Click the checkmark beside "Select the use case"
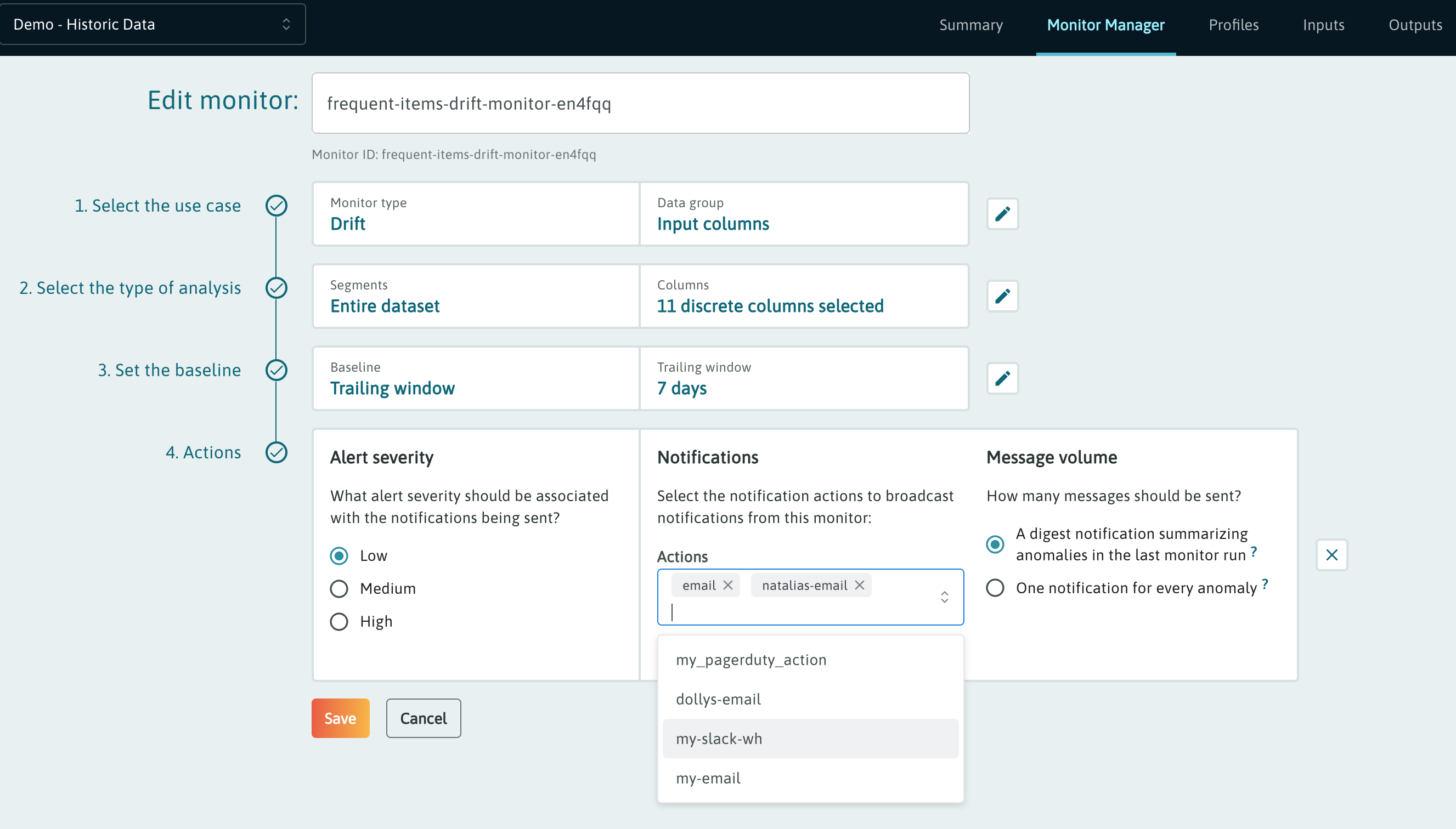 click(276, 206)
